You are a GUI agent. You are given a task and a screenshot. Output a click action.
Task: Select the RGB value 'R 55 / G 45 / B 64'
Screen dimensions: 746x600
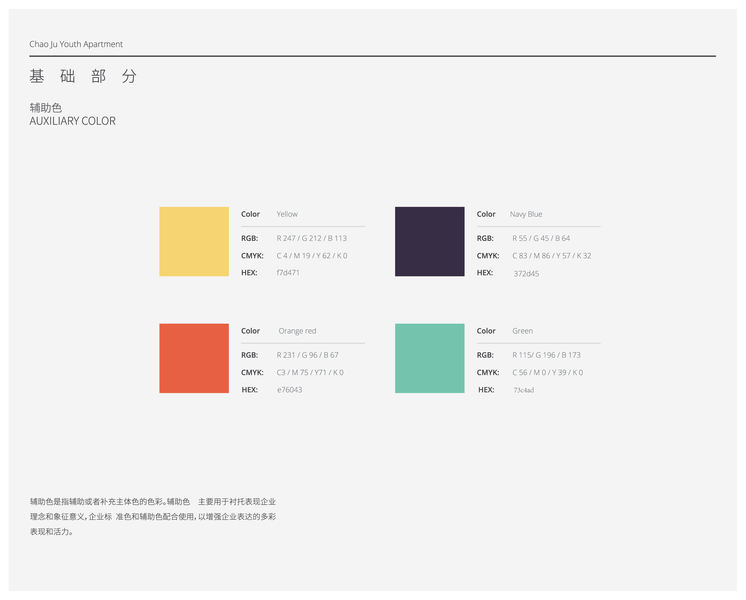541,238
